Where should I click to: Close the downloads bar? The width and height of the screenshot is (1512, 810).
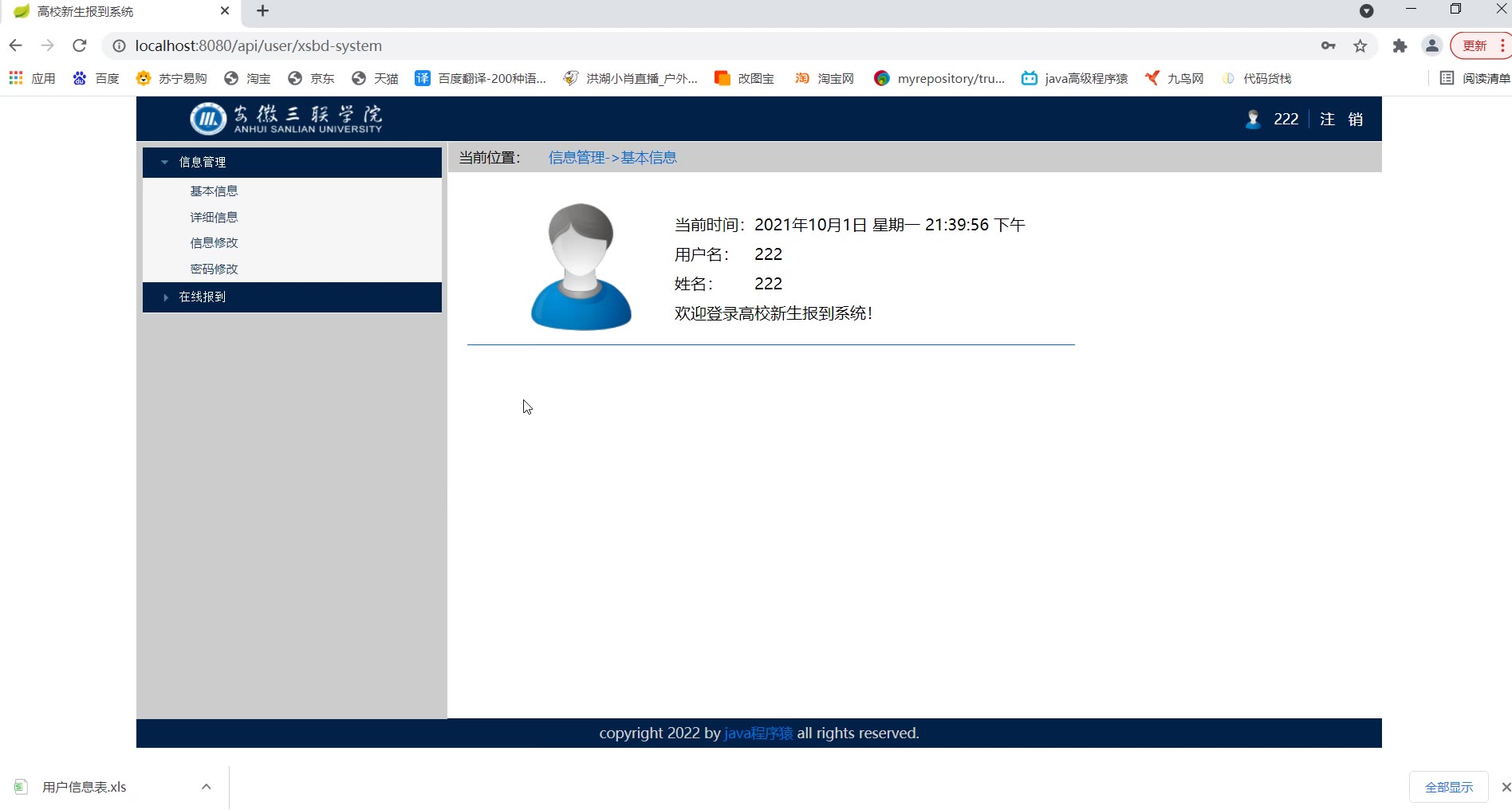[x=1506, y=787]
